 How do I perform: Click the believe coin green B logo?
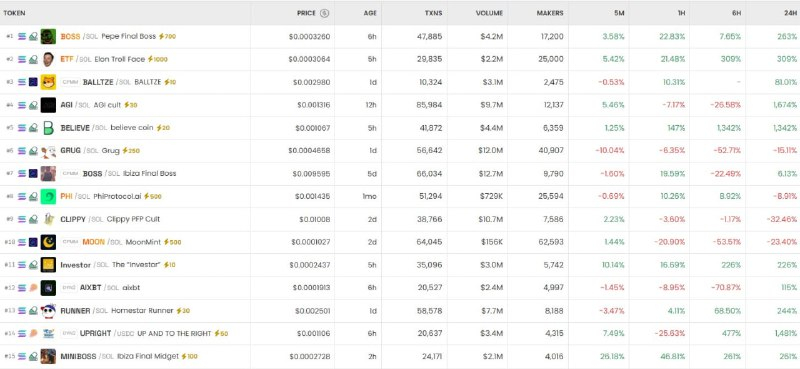(48, 128)
